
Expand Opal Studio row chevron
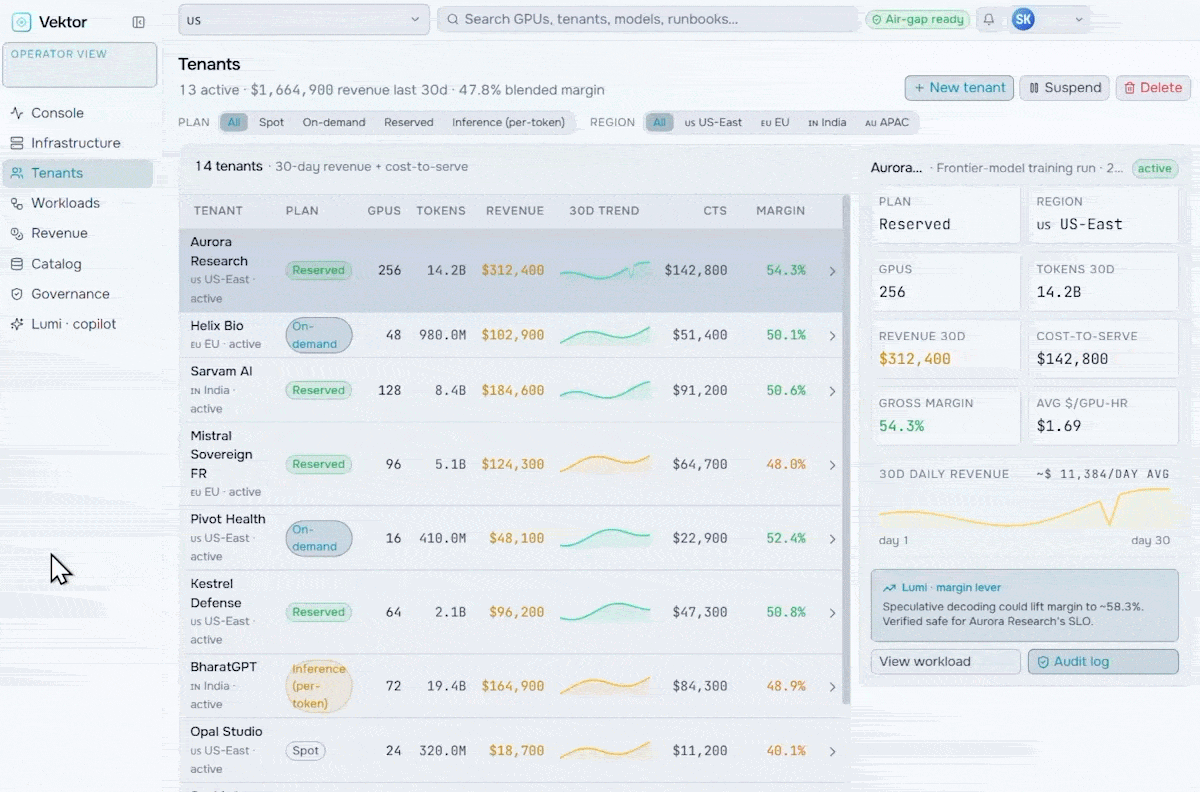(x=832, y=751)
